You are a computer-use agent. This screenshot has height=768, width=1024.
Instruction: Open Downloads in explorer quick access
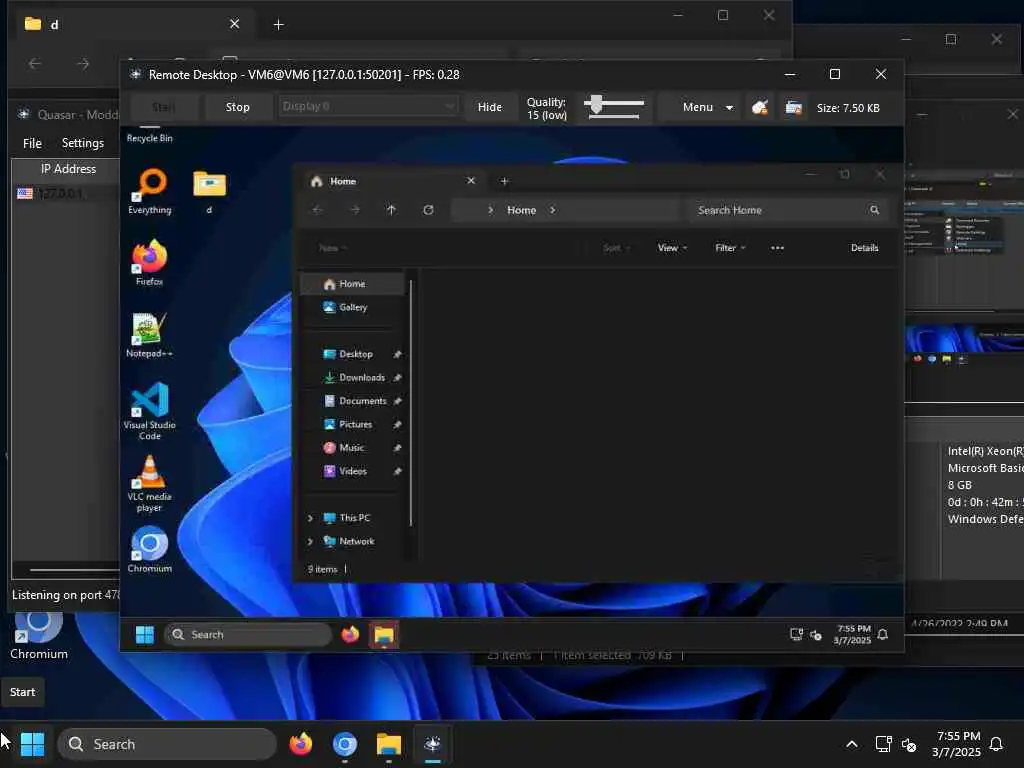(x=362, y=377)
